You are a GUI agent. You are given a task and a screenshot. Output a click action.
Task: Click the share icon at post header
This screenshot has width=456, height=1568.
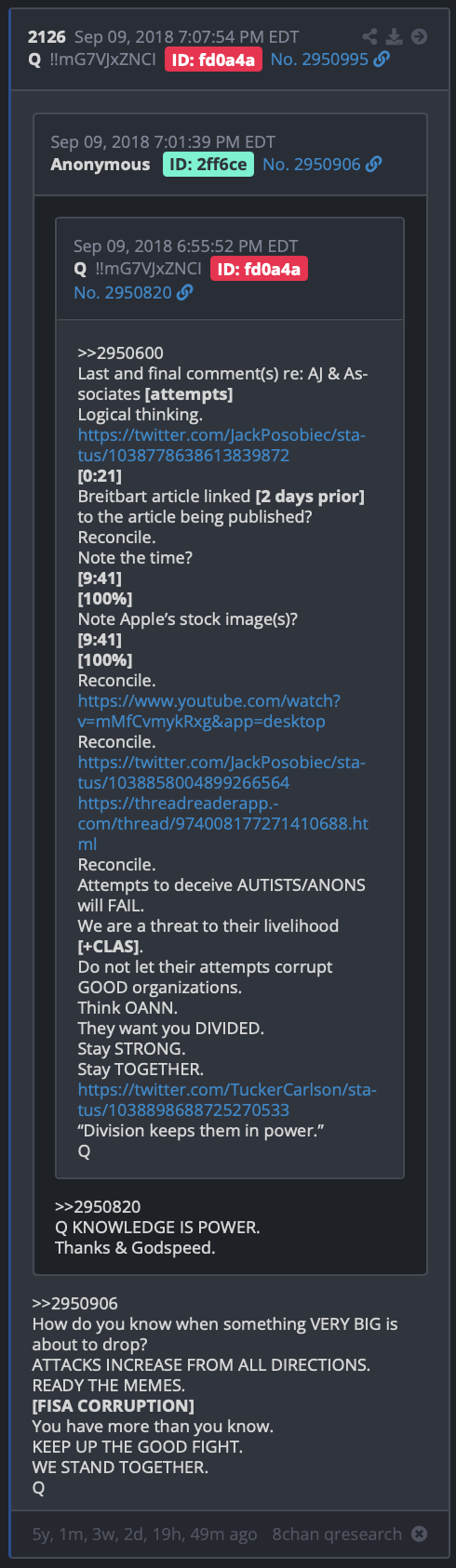pos(370,36)
